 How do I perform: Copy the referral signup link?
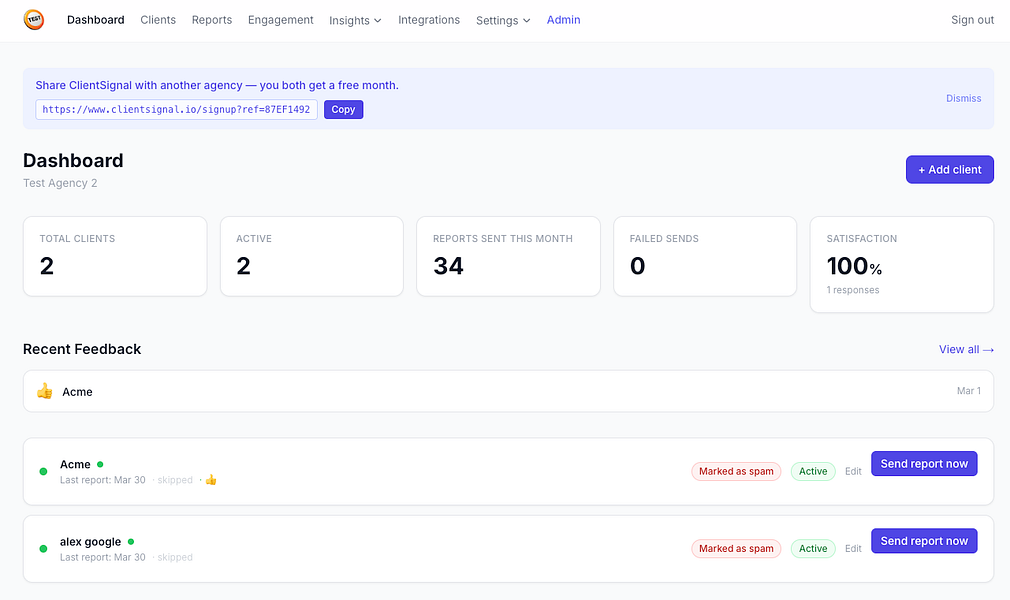(x=343, y=110)
